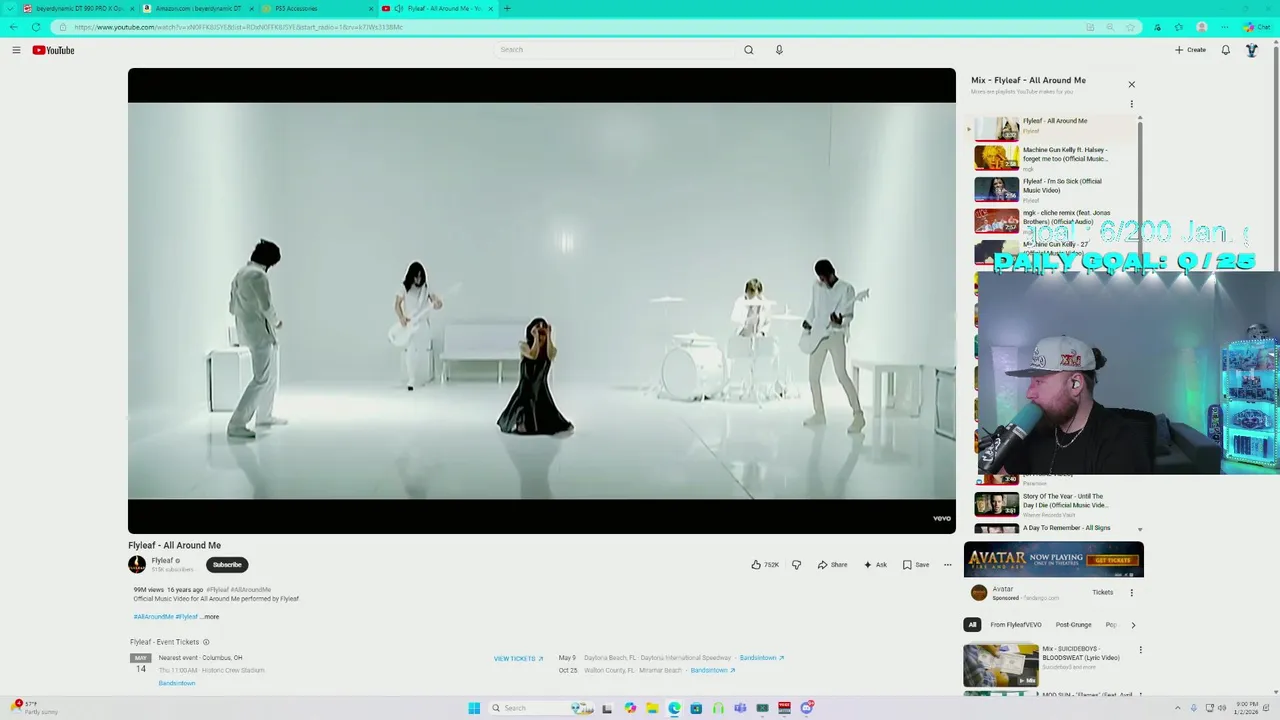
Task: Select the All filter chip
Action: [x=971, y=625]
